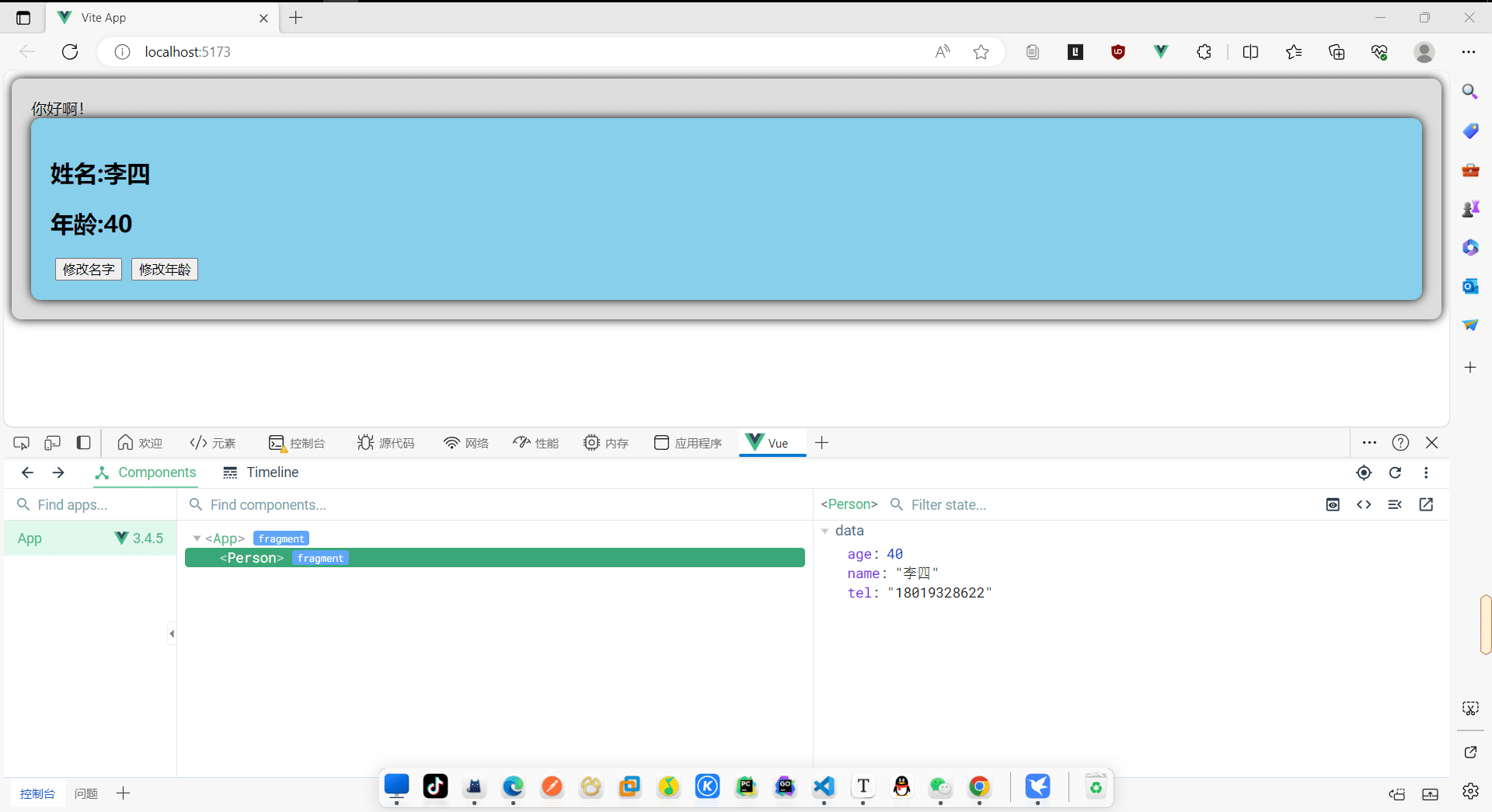Open the uBlock Origin extension icon
1492x812 pixels.
point(1118,52)
